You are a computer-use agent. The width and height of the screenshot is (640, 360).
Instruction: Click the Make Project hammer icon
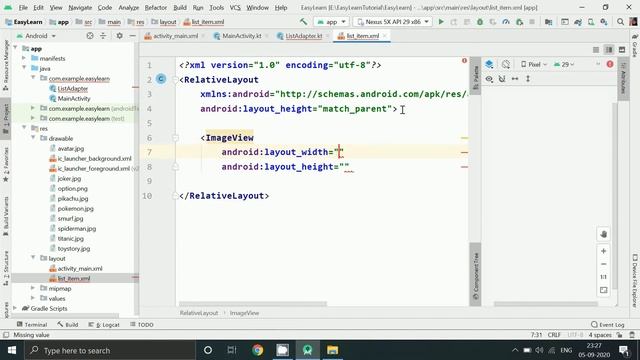[303, 22]
